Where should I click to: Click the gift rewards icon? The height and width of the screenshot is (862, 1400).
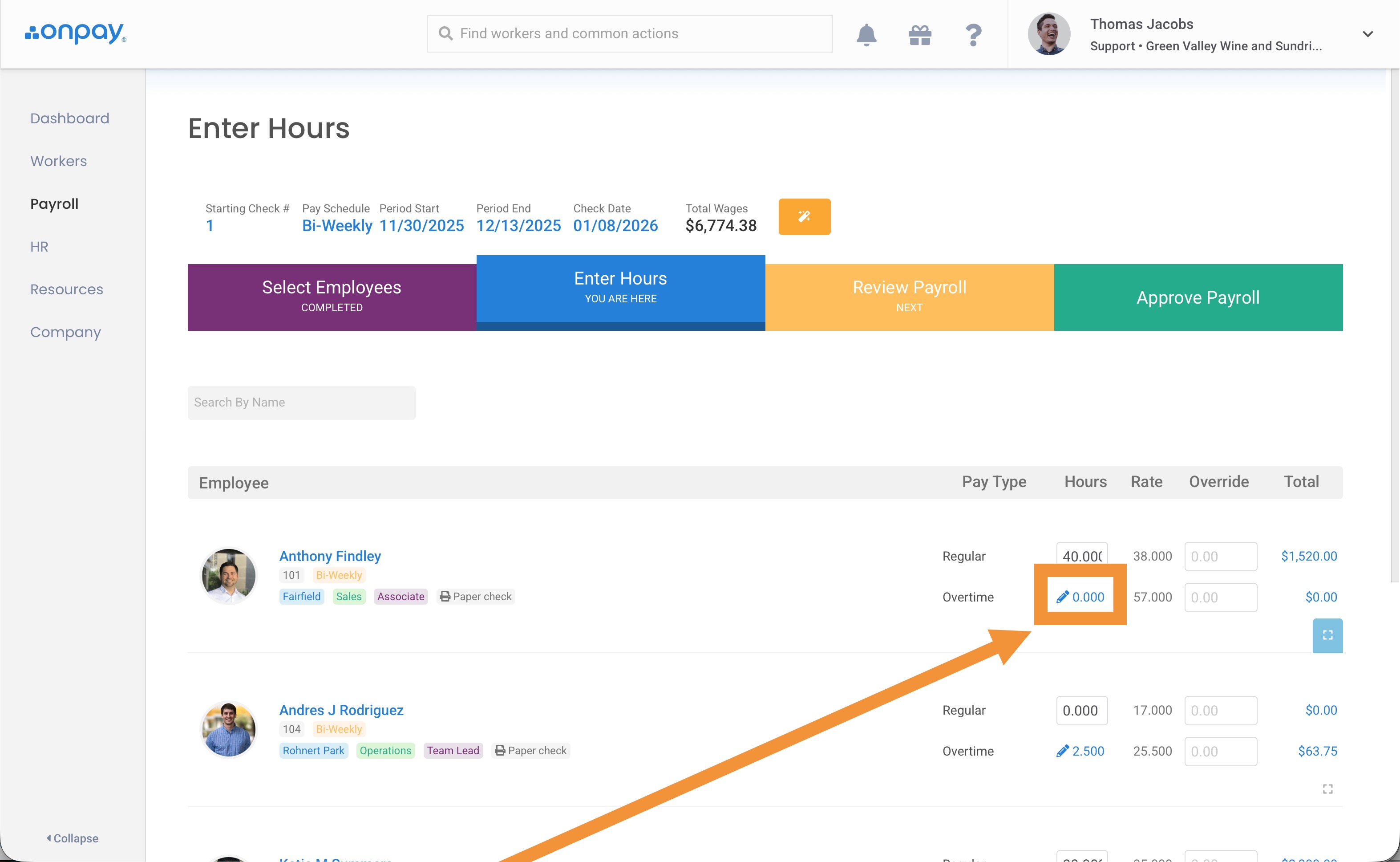click(920, 35)
